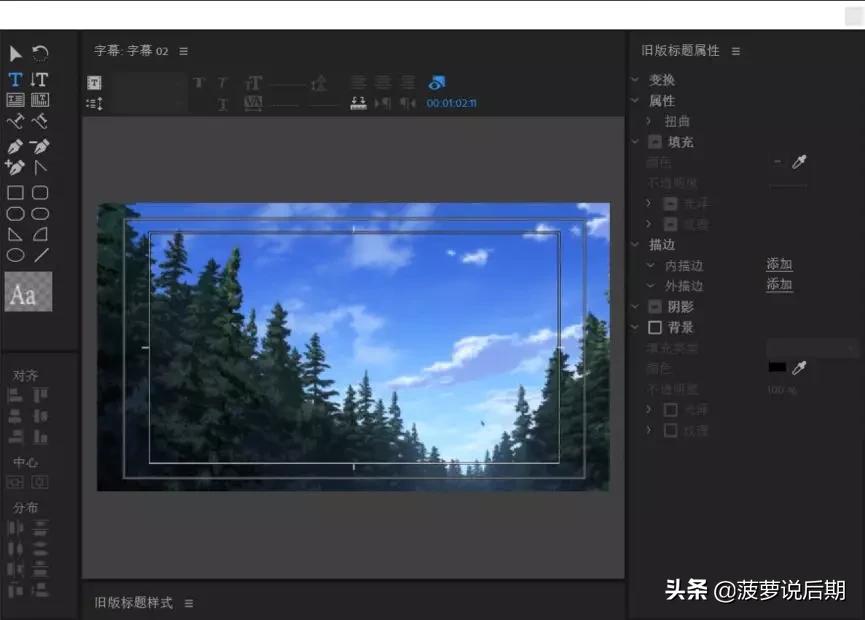Select the Rotation tool

[x=39, y=53]
